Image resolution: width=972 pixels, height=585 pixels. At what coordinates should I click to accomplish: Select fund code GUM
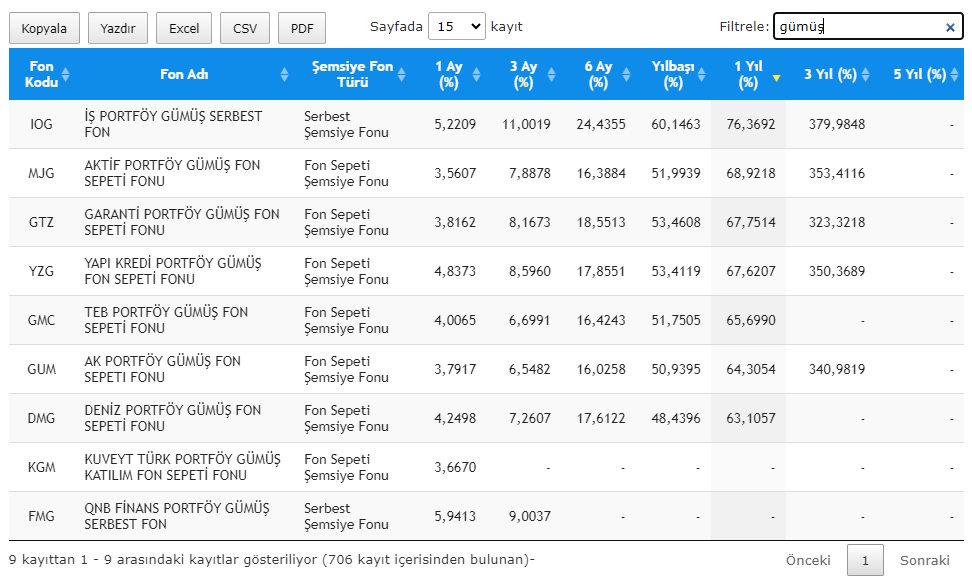(x=42, y=369)
